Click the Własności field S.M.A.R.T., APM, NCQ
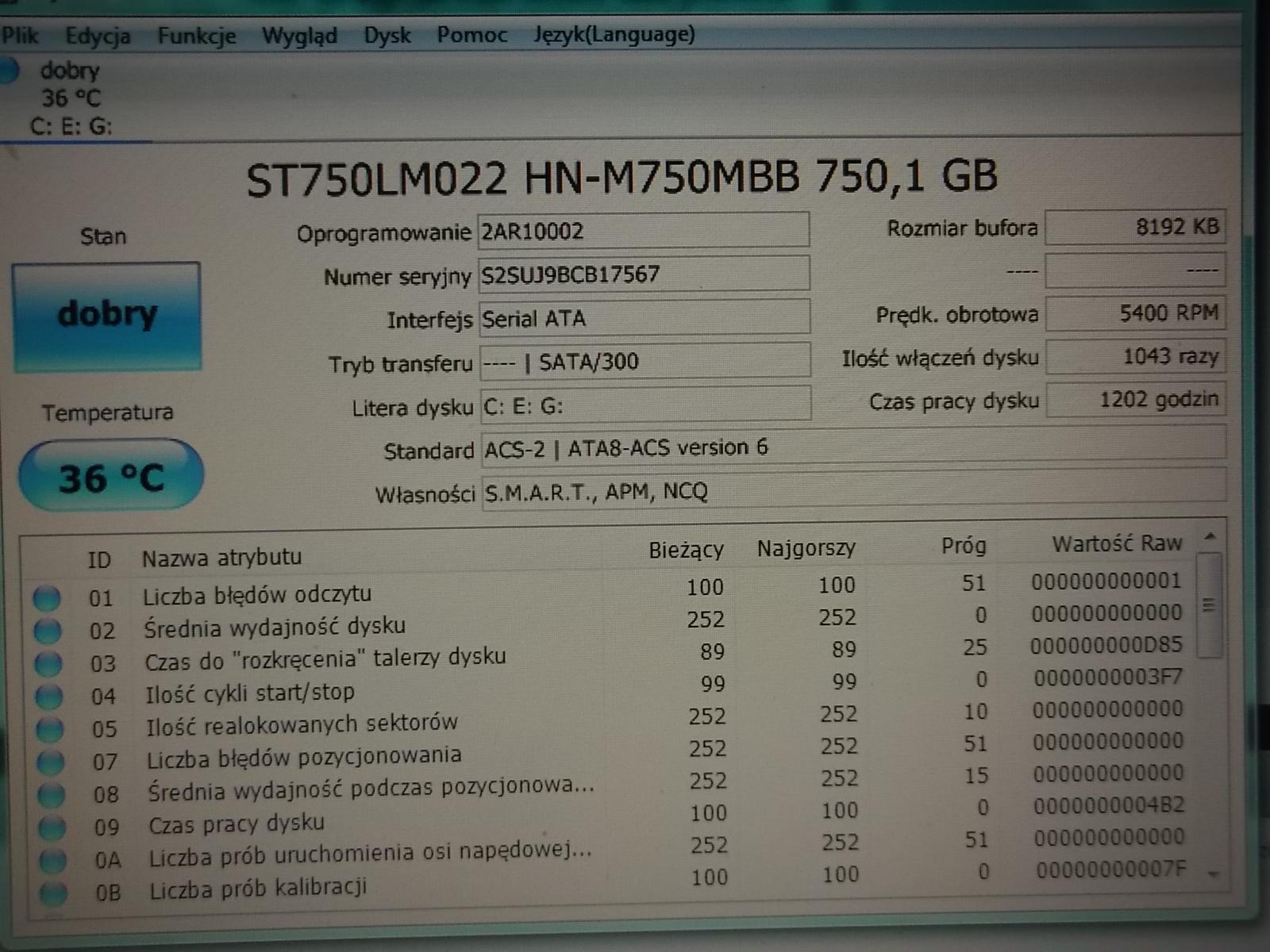Screen dimensions: 1270x952 (853, 489)
